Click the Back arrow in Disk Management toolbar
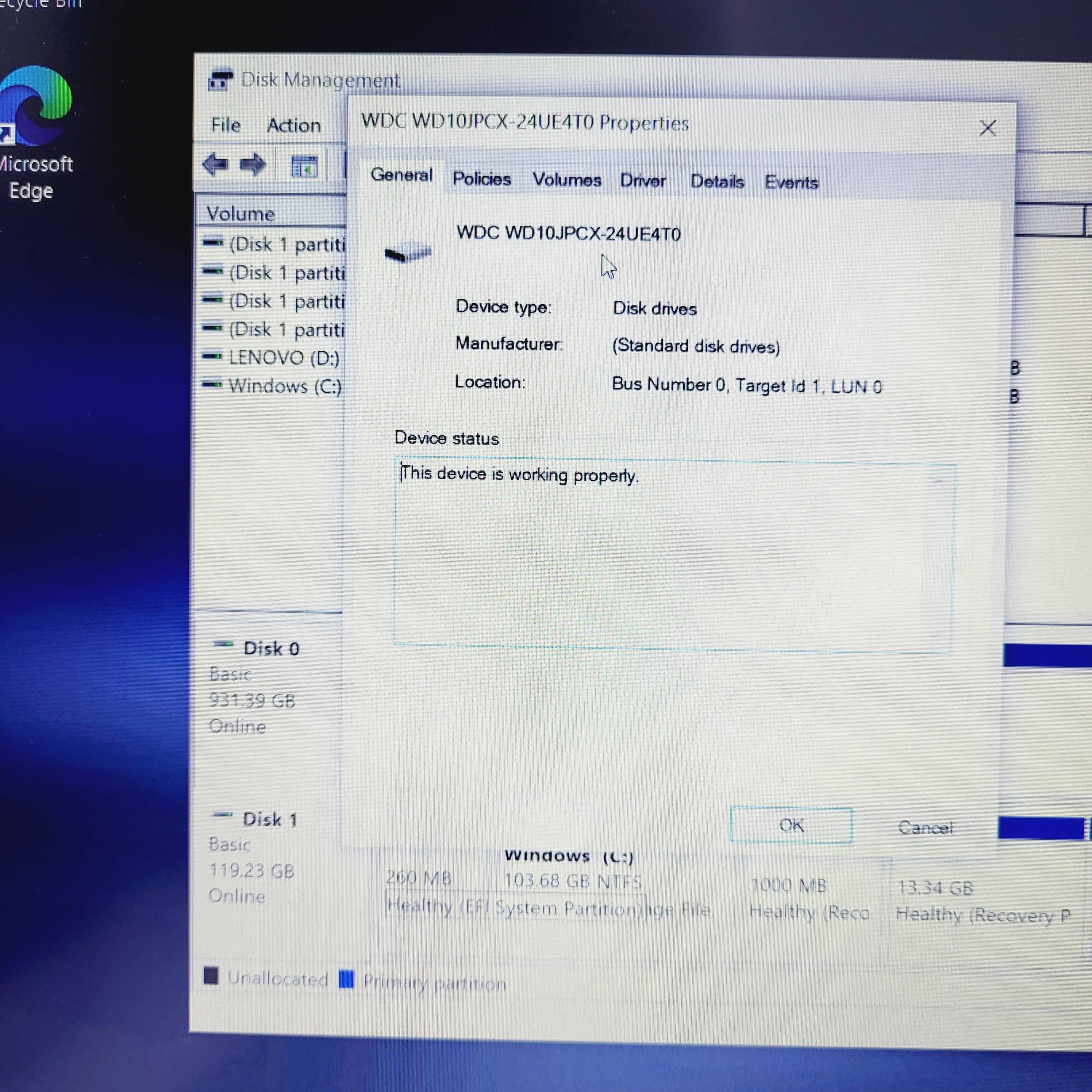This screenshot has height=1092, width=1092. click(215, 166)
